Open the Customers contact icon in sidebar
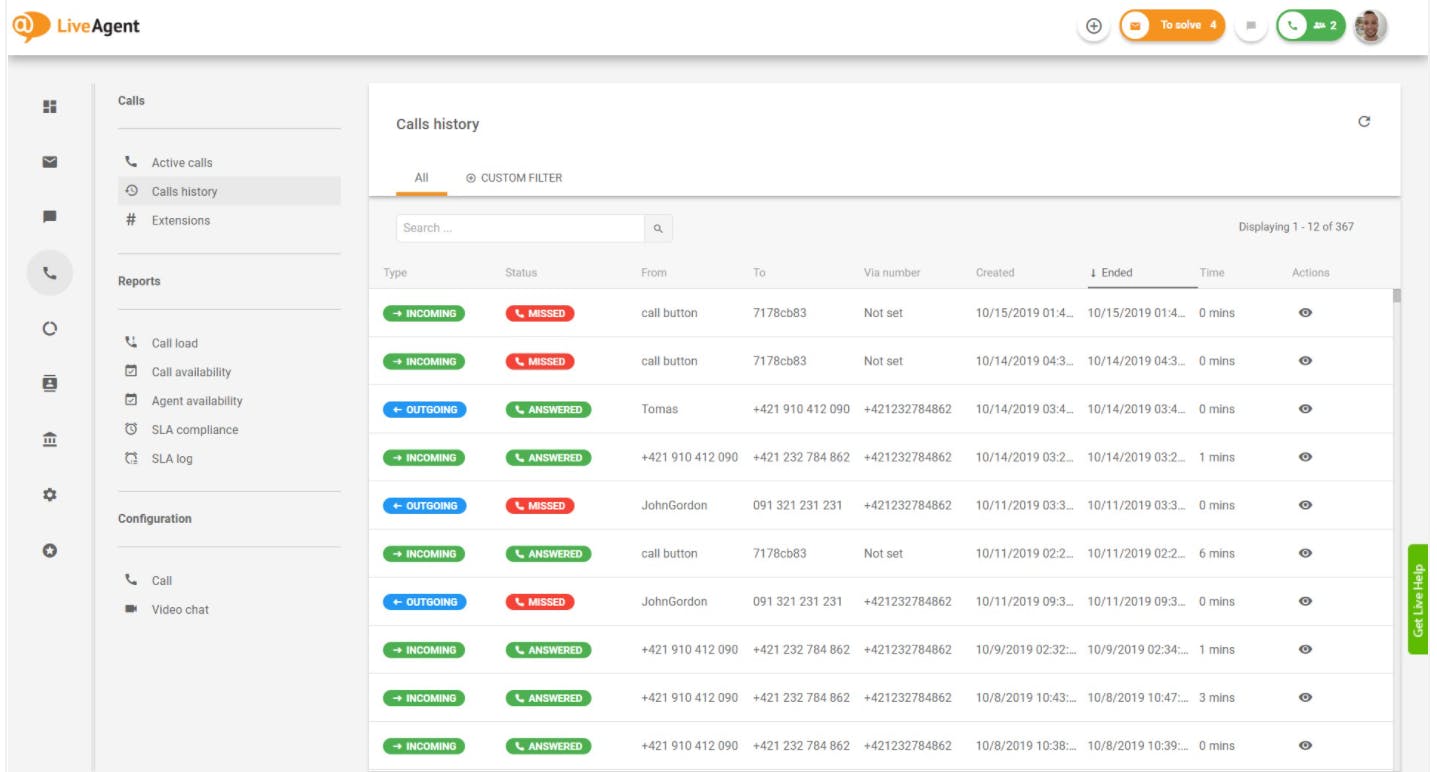 (x=49, y=384)
